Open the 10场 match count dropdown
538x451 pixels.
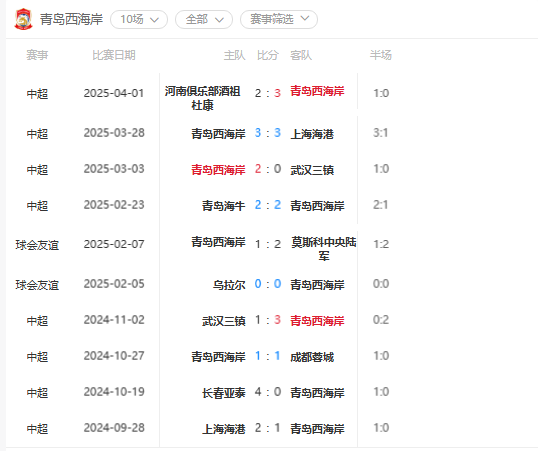click(139, 19)
